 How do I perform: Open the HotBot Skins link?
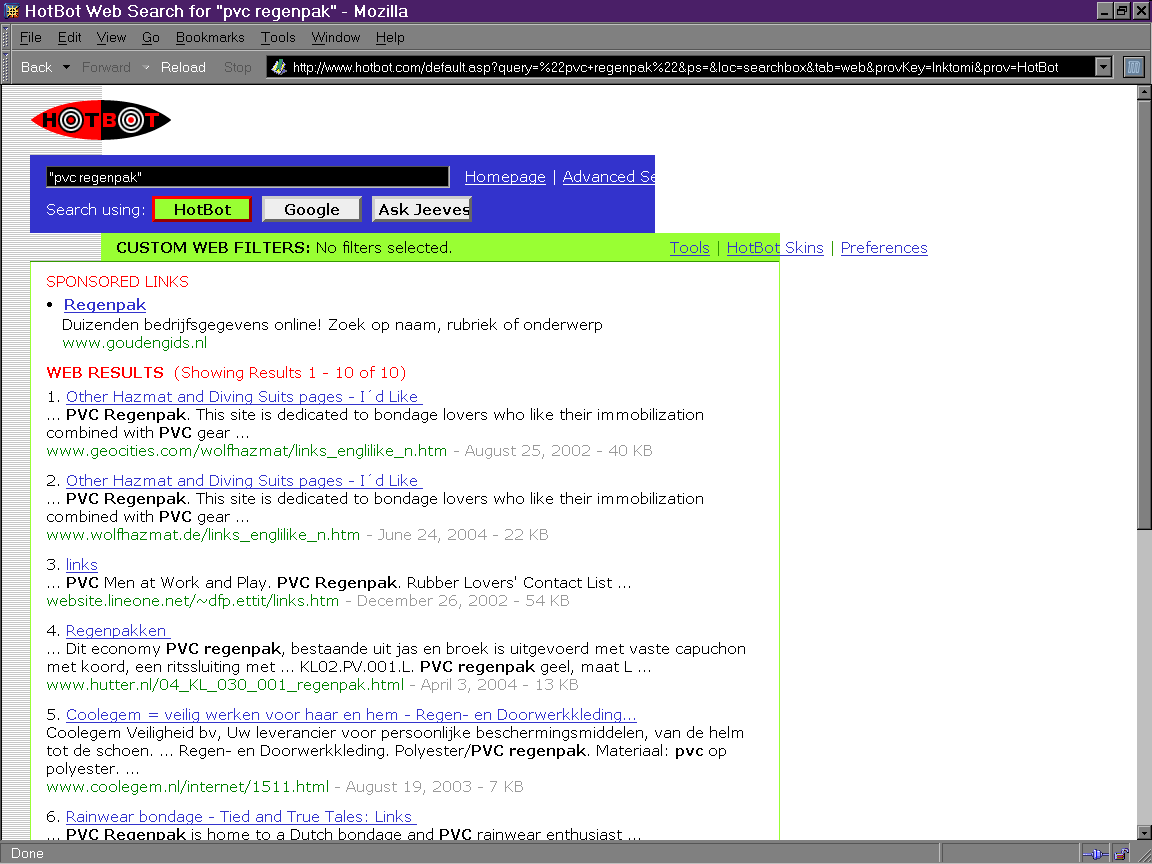coord(775,248)
